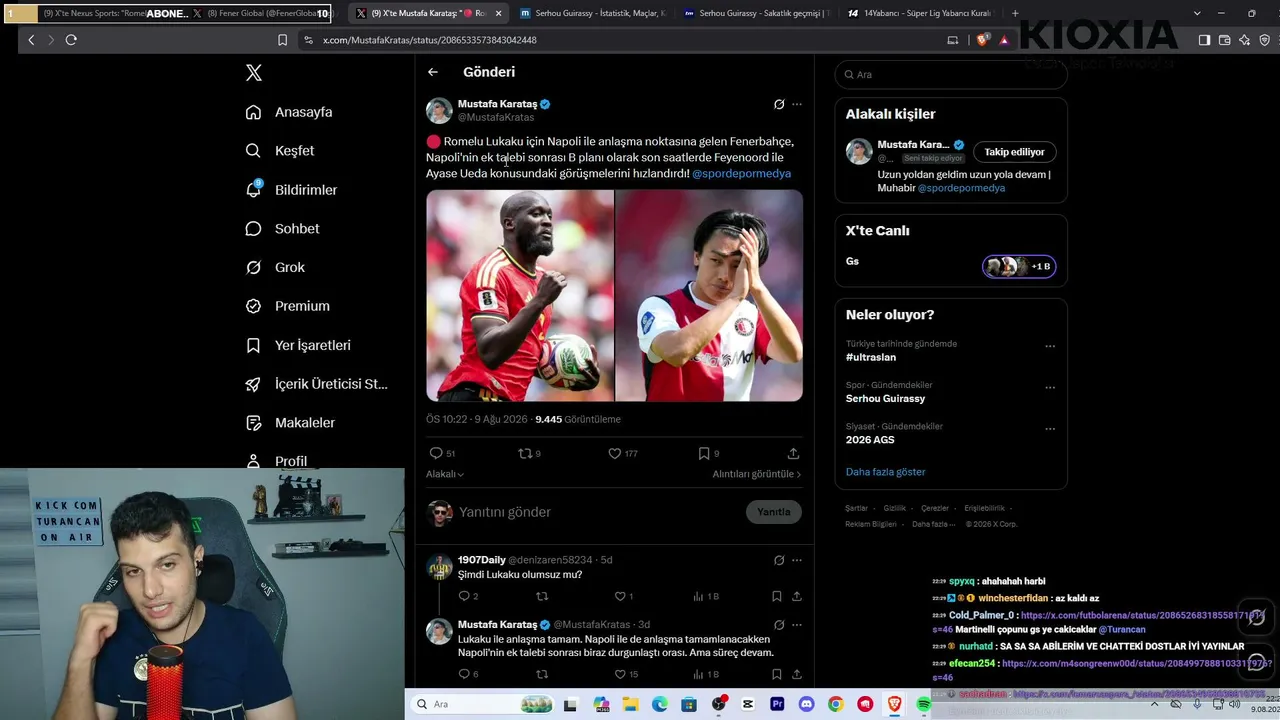Open options for #ultraslan trend
Viewport: 1280px width, 720px height.
(x=1050, y=346)
